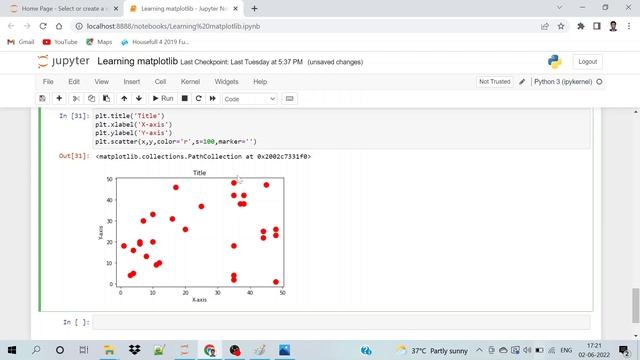Insert cell below with plus icon
This screenshot has width=640, height=360.
pos(59,98)
